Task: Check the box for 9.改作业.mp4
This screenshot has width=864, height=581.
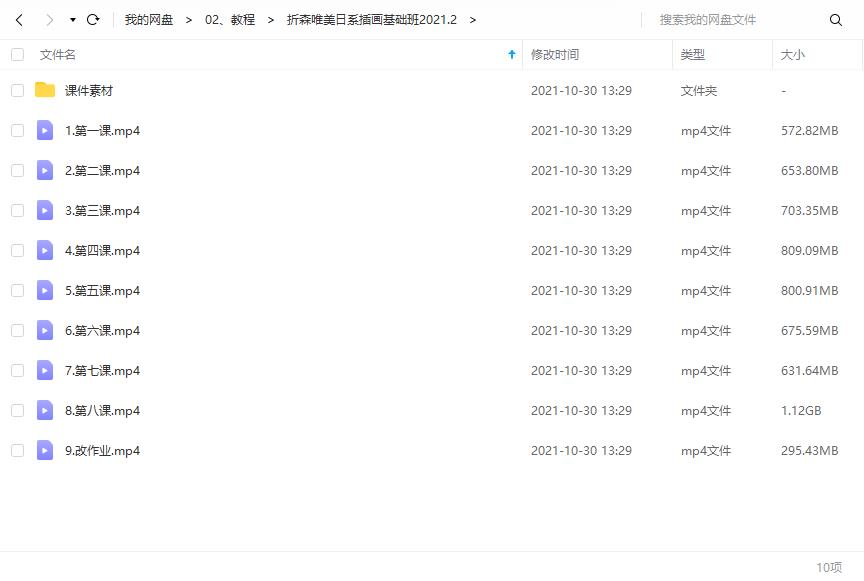Action: [18, 450]
